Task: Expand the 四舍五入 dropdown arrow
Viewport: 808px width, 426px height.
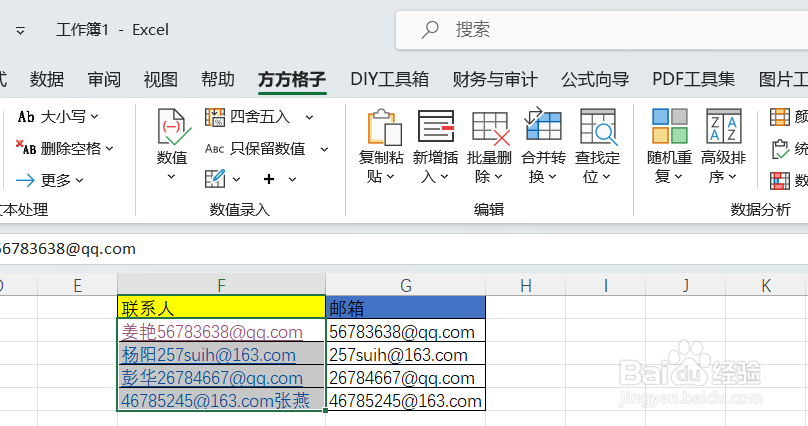Action: [x=309, y=117]
